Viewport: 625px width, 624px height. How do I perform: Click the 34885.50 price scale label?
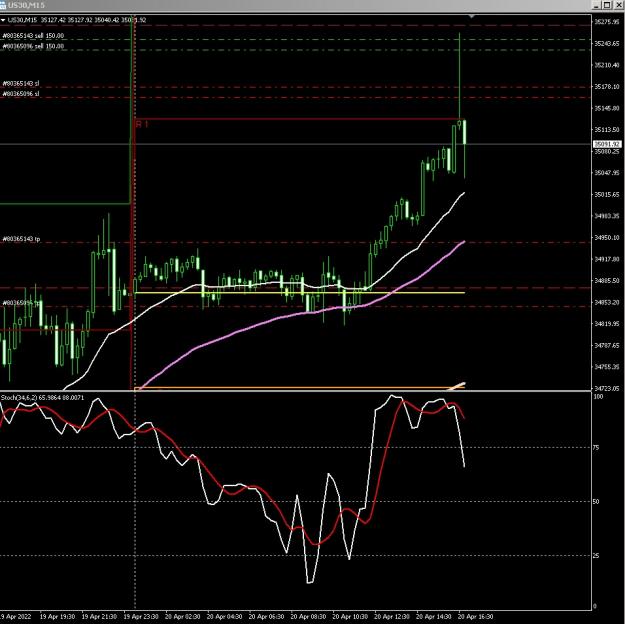607,281
